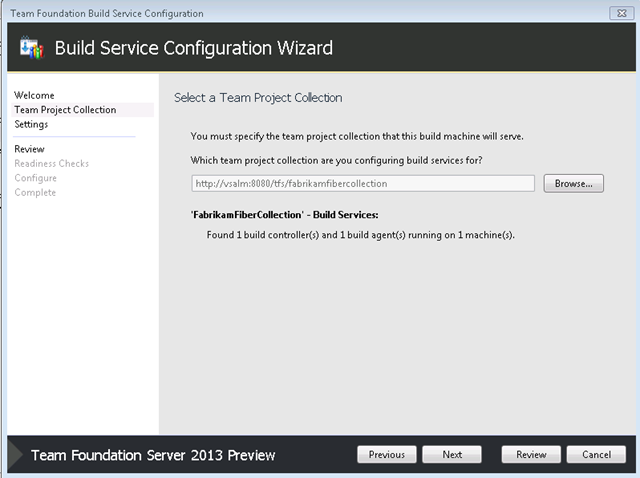This screenshot has width=640, height=478.
Task: Click the footer arrow graphic beside Team Foundation Server
Action: (16, 454)
